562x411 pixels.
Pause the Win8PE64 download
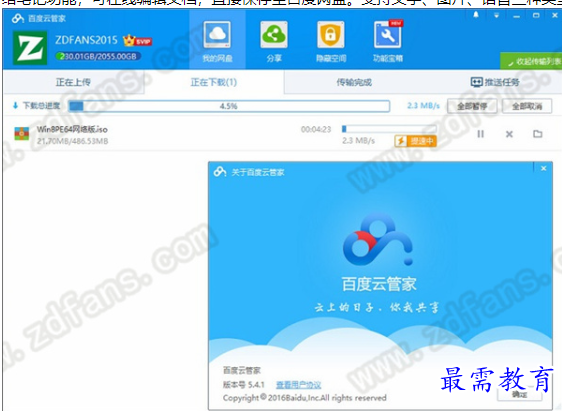tap(481, 134)
